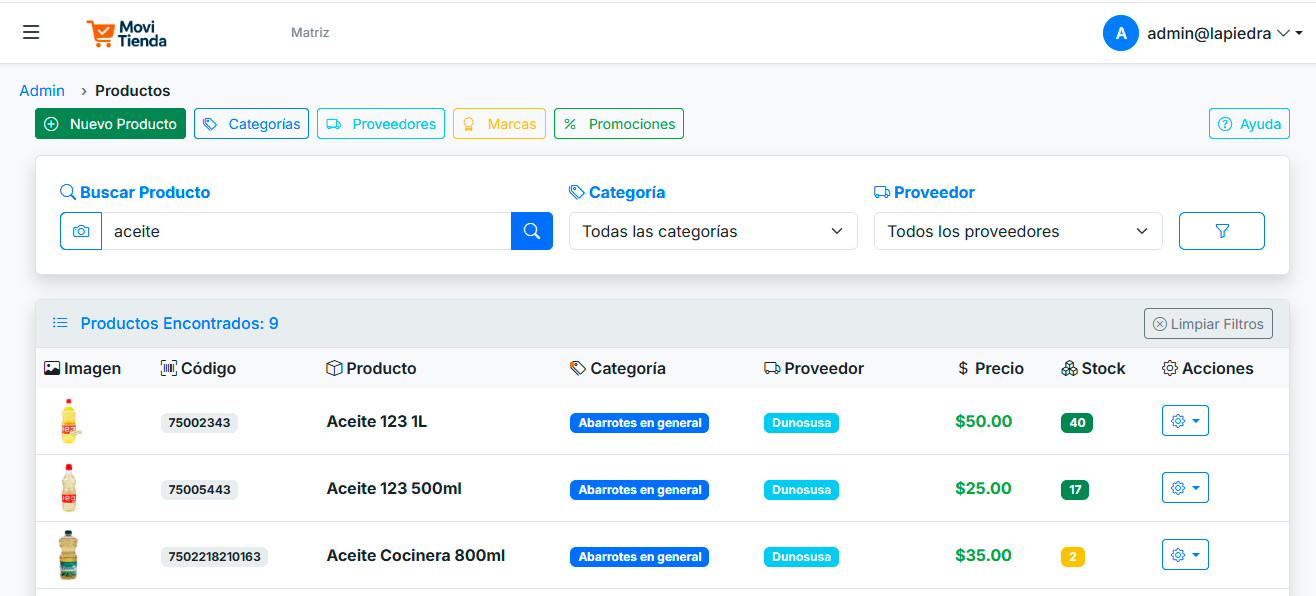Image resolution: width=1316 pixels, height=596 pixels.
Task: Click the Nuevo Producto button
Action: [x=110, y=123]
